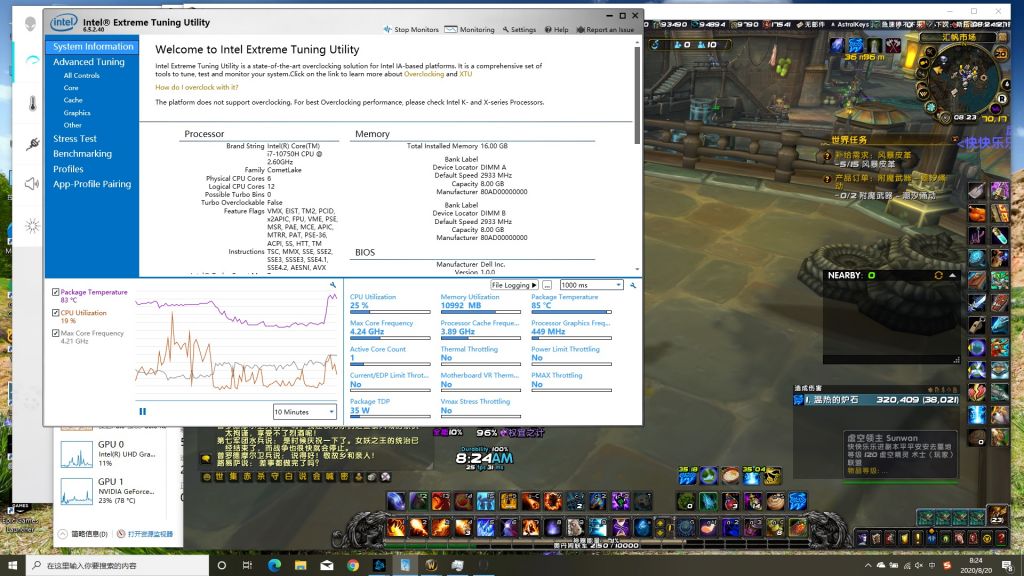The width and height of the screenshot is (1024, 576).
Task: Click the wrench icon above the graph
Action: coord(333,285)
